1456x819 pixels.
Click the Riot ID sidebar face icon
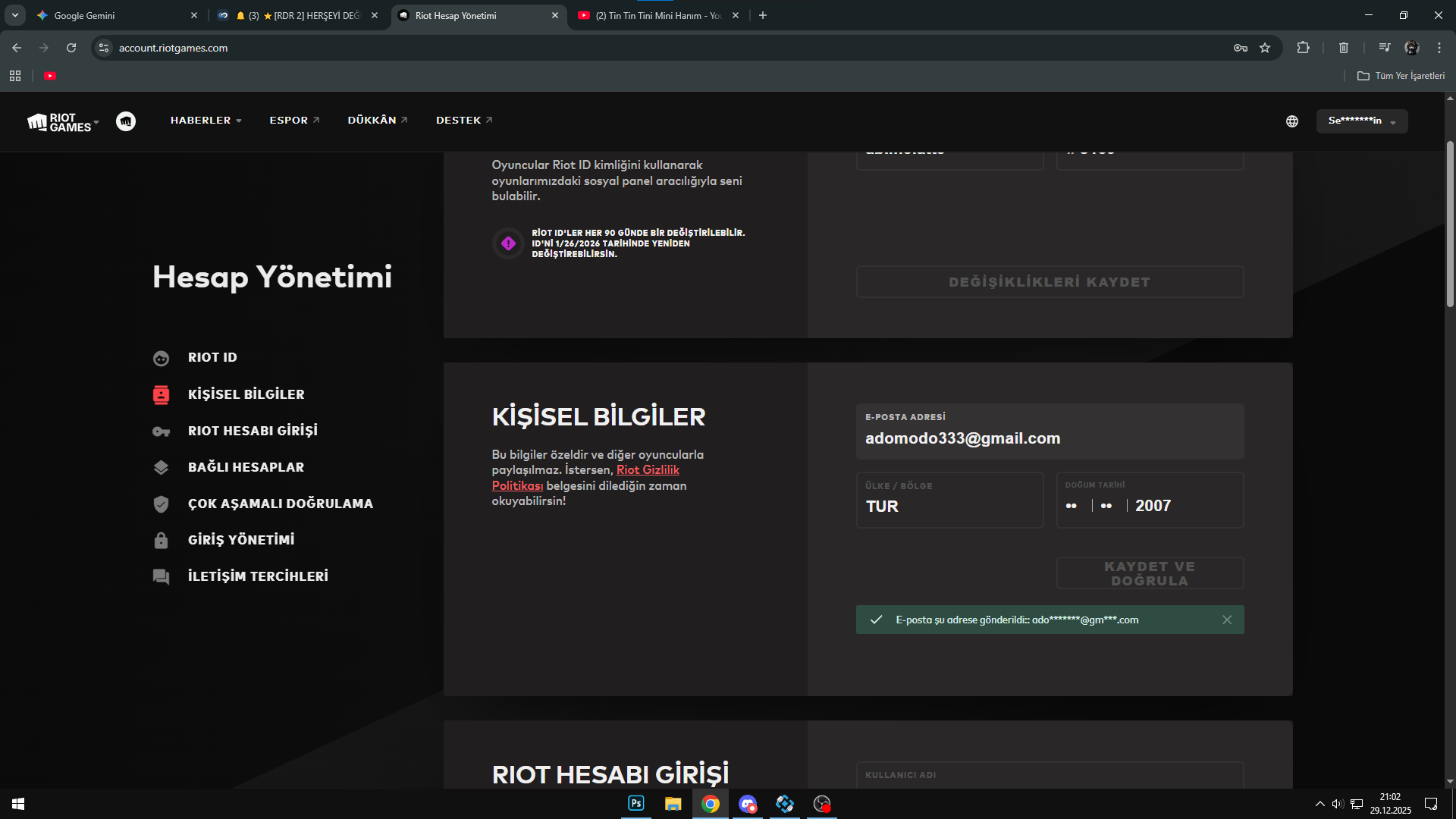click(161, 358)
